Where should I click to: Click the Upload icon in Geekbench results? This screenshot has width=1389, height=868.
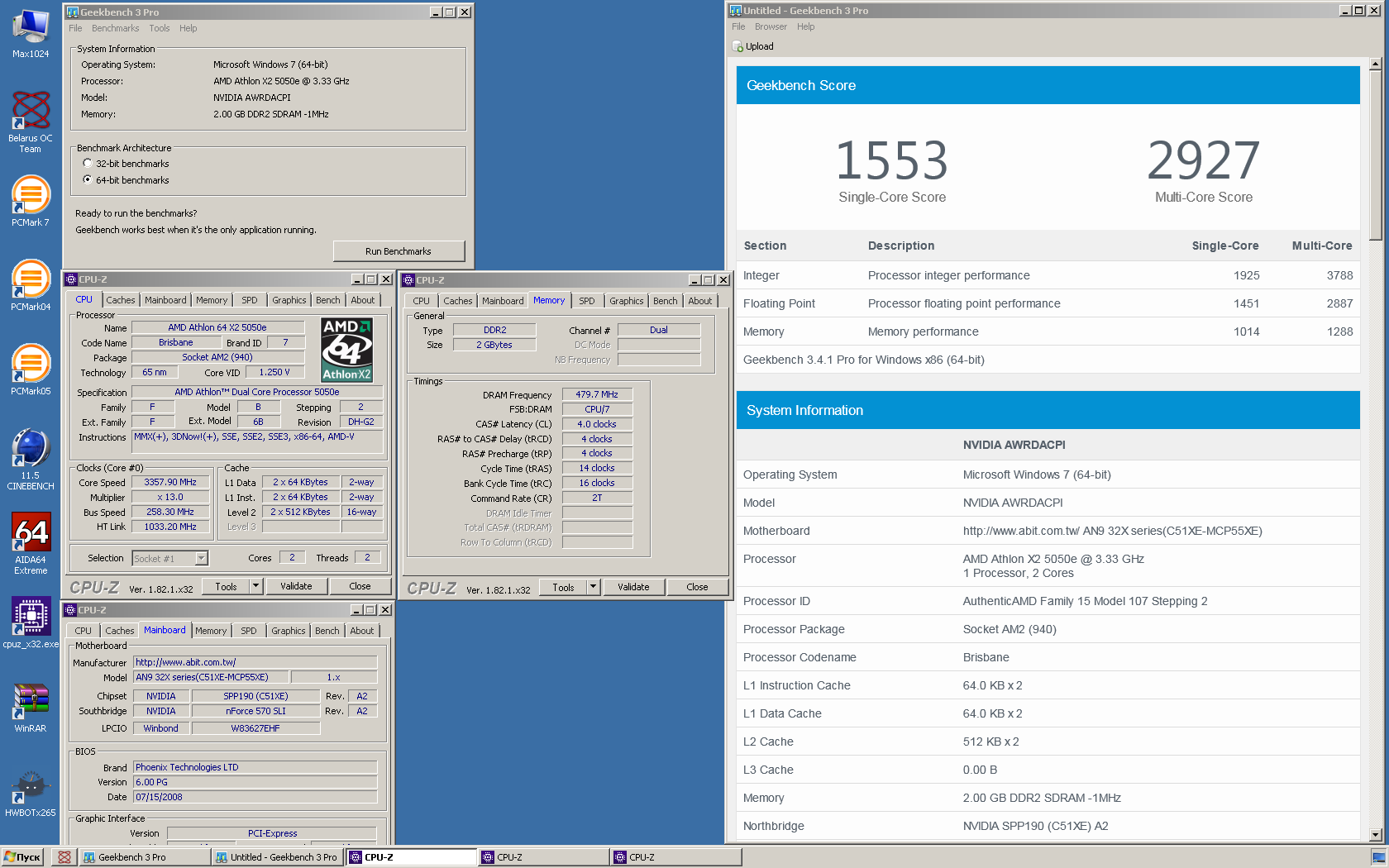point(738,47)
